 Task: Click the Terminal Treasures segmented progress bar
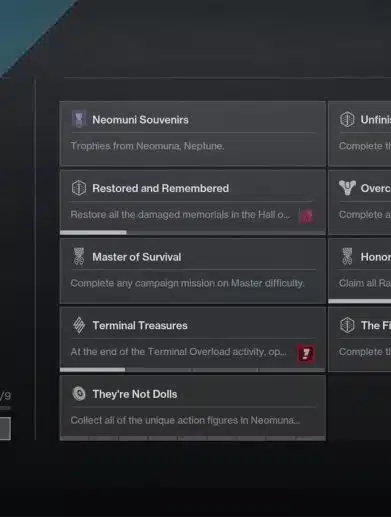click(x=193, y=370)
